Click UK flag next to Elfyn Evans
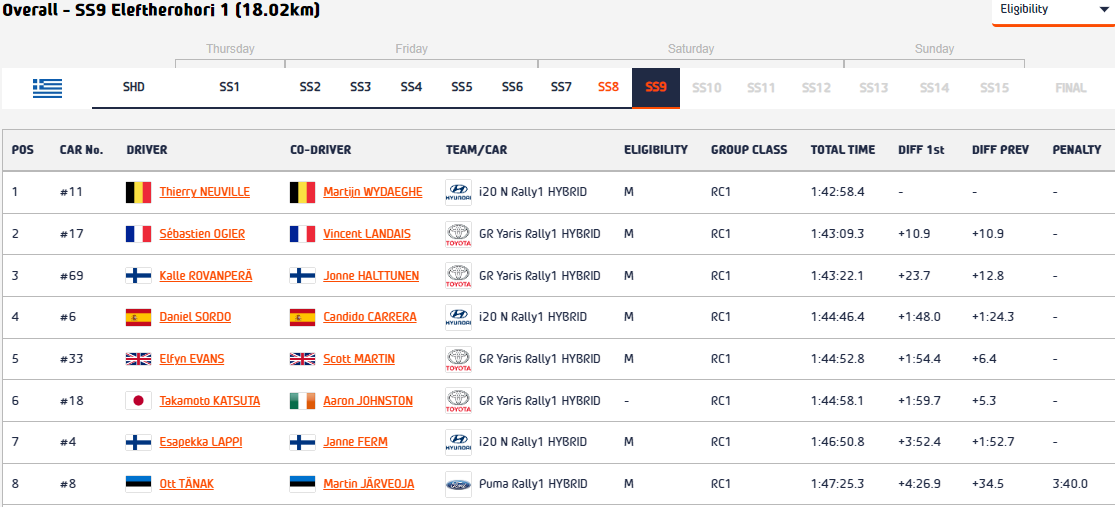1115x507 pixels. (x=138, y=359)
